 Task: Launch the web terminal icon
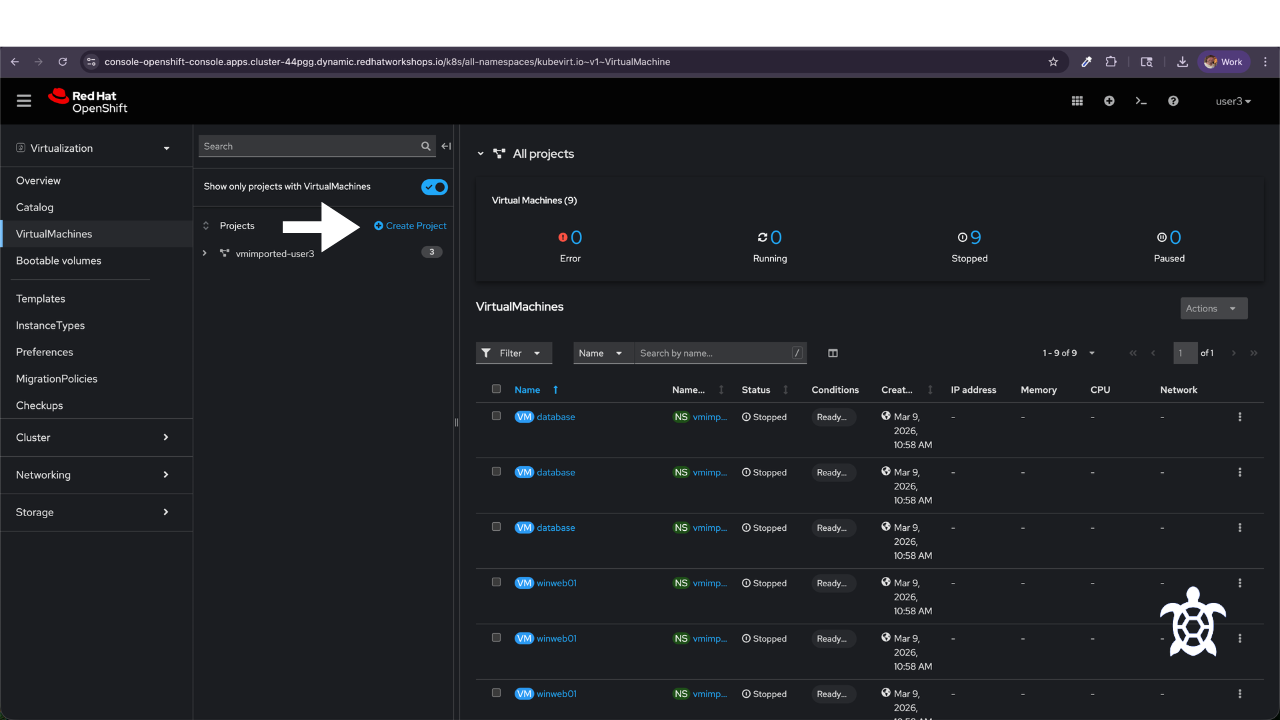point(1141,101)
